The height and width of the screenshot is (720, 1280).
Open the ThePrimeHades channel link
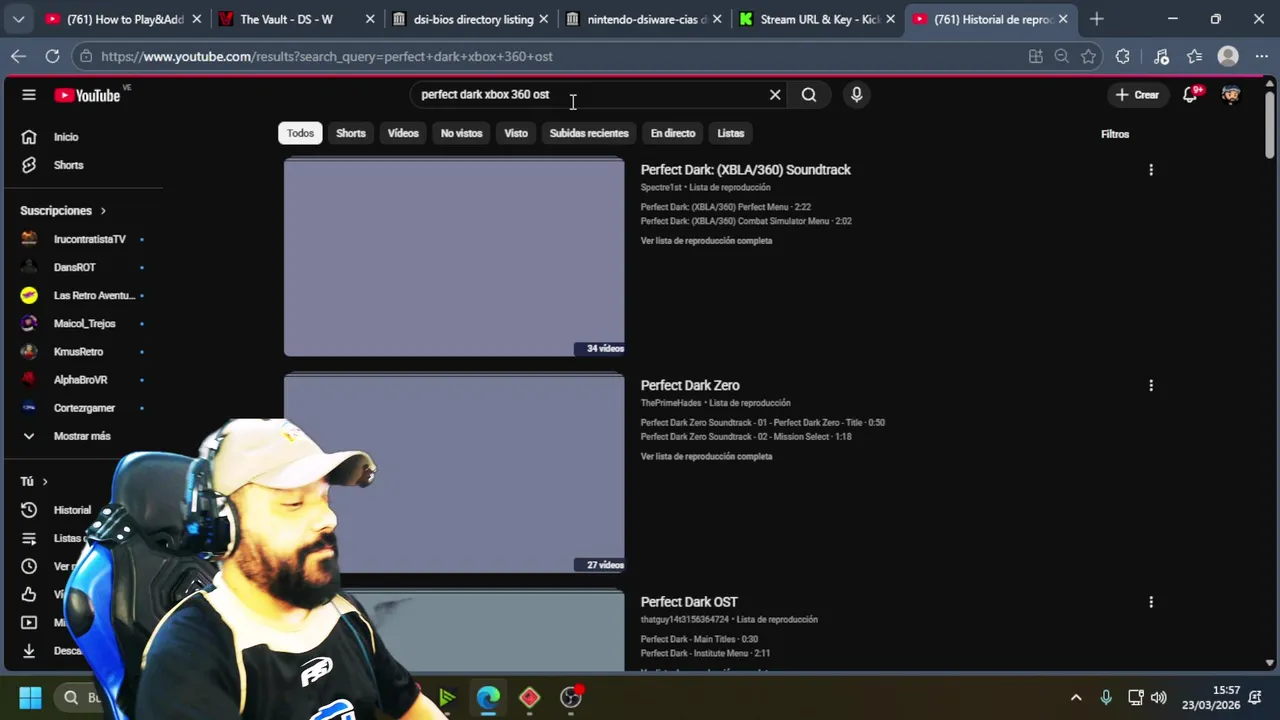671,403
